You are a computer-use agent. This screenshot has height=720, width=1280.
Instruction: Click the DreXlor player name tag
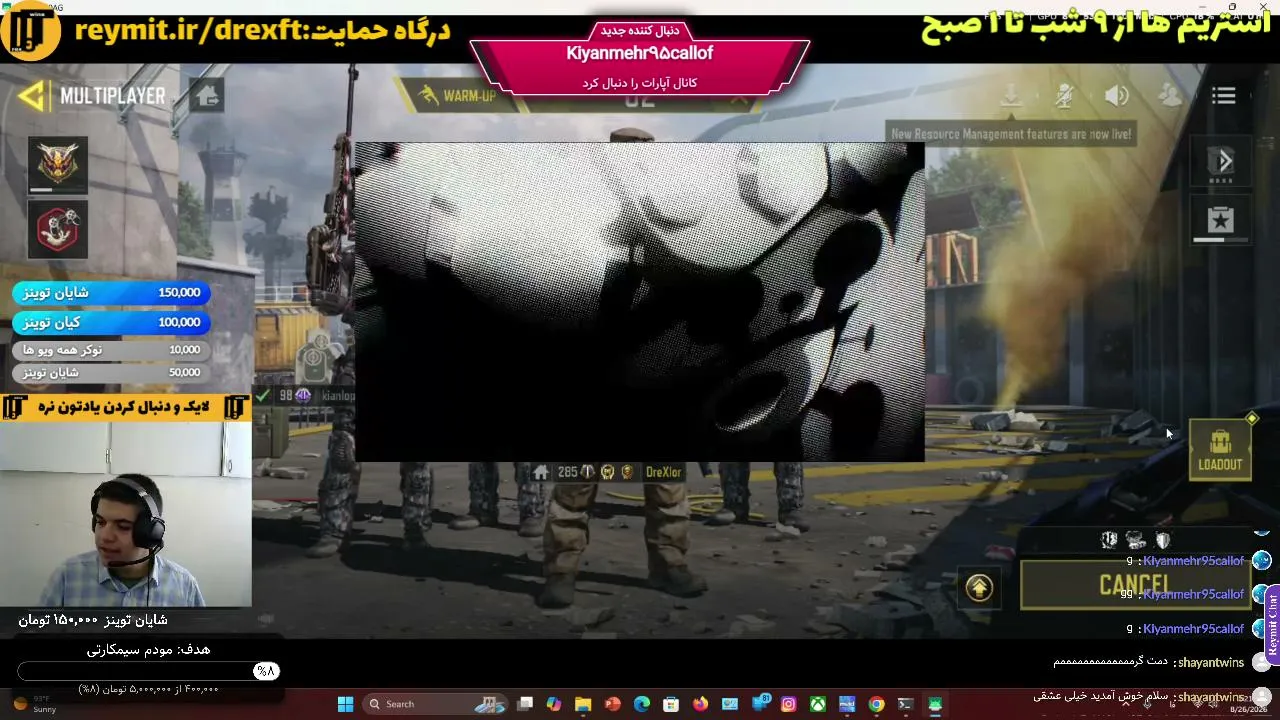click(663, 472)
